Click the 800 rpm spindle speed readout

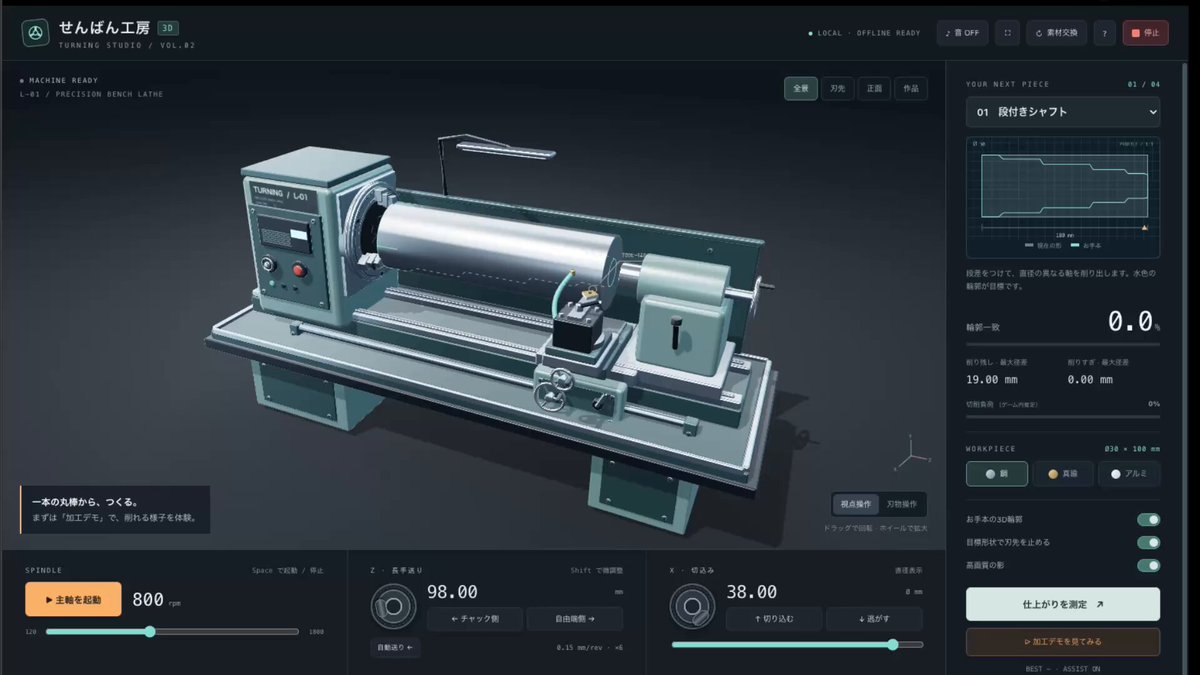coord(148,600)
